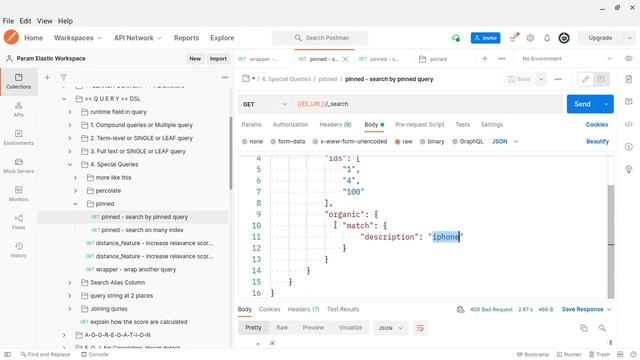Open the Monitors sidebar panel
Viewport: 640px width, 360px height.
(x=18, y=194)
